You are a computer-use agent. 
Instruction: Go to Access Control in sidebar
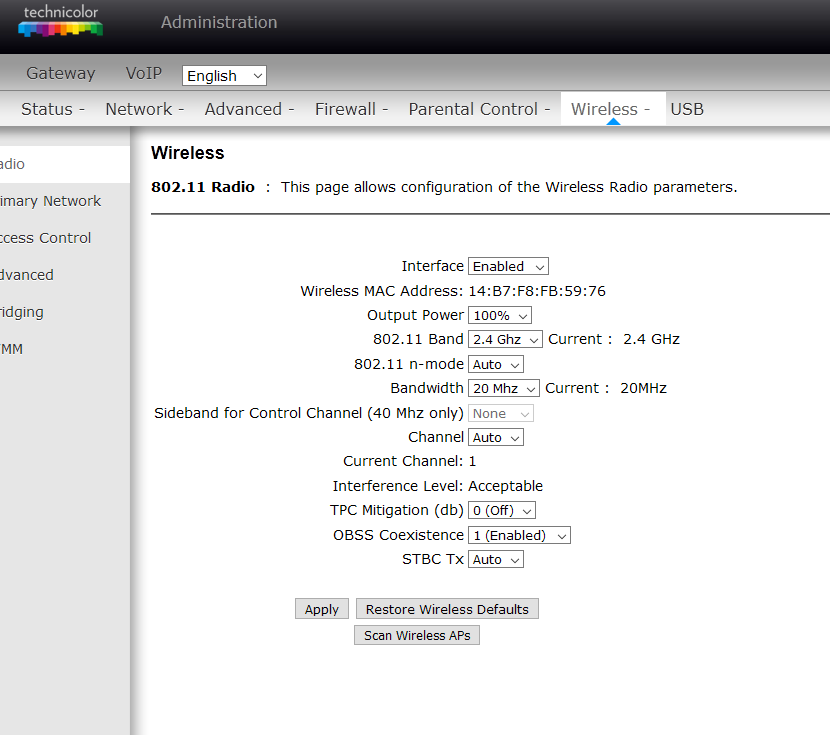pyautogui.click(x=46, y=238)
